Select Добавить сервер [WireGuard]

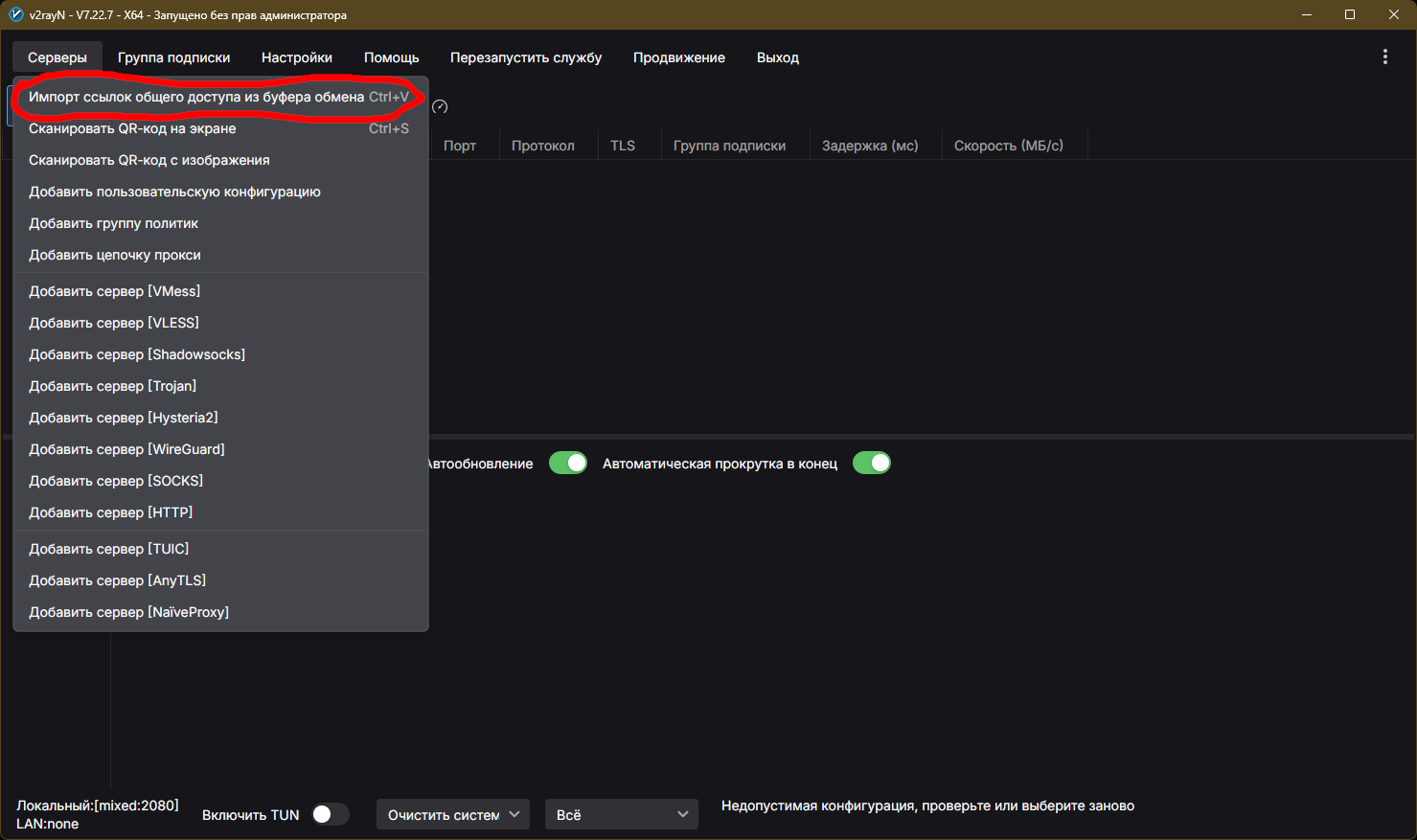pos(220,449)
